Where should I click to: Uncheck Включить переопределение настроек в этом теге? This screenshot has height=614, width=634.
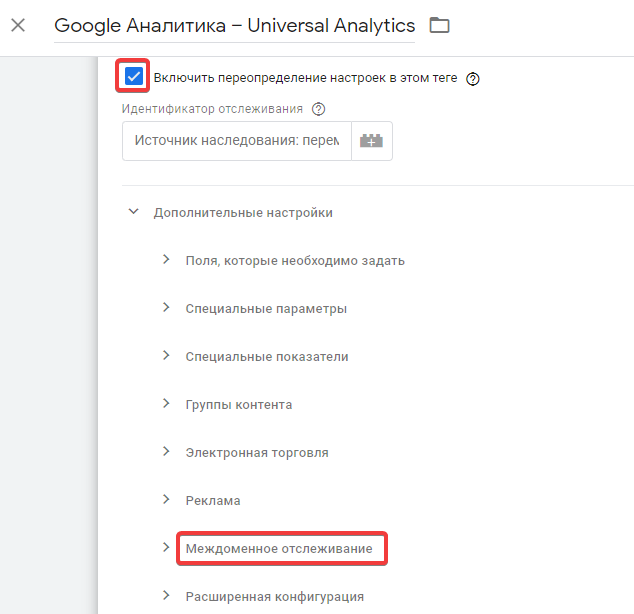click(x=133, y=76)
